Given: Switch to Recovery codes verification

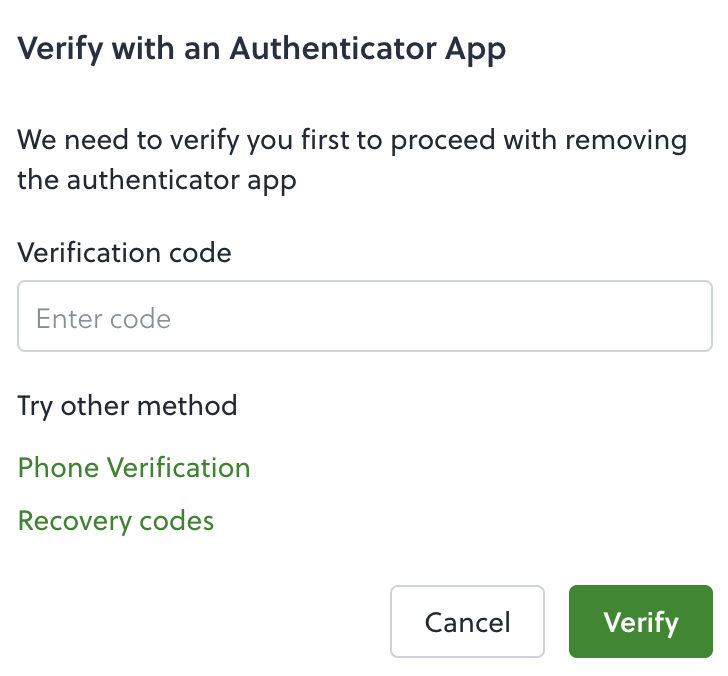Looking at the screenshot, I should 116,521.
